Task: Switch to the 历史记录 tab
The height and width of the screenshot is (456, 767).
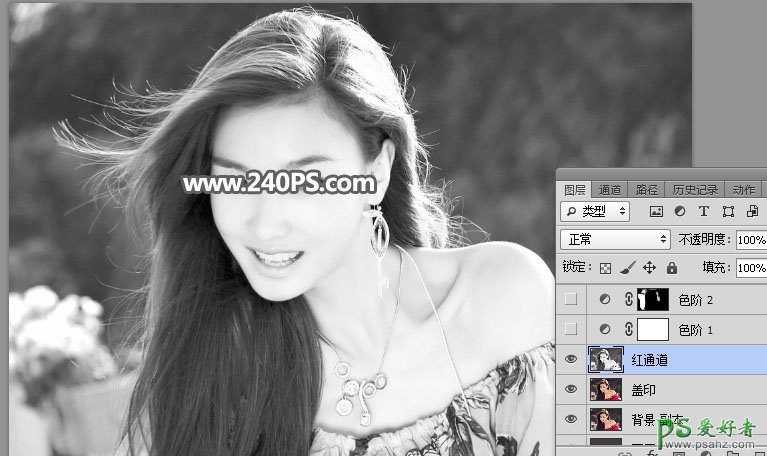Action: click(695, 190)
